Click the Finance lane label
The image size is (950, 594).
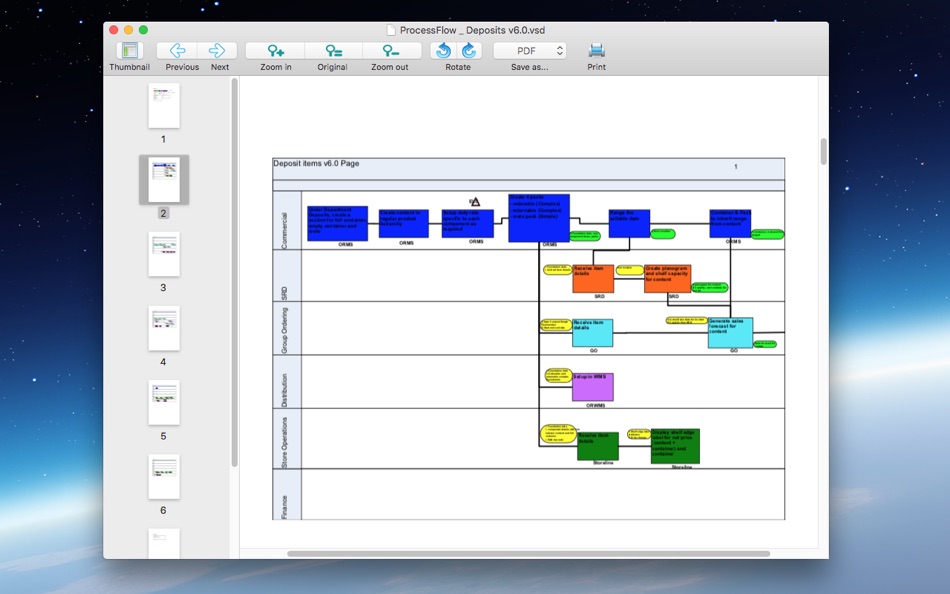[284, 507]
